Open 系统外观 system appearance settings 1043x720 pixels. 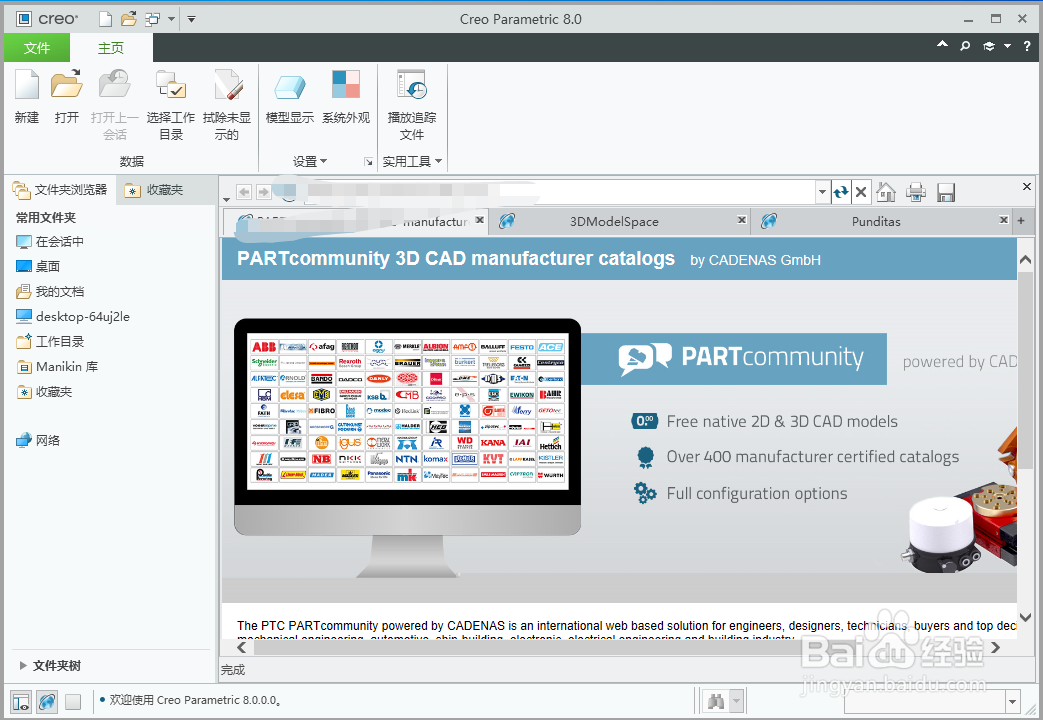point(346,85)
